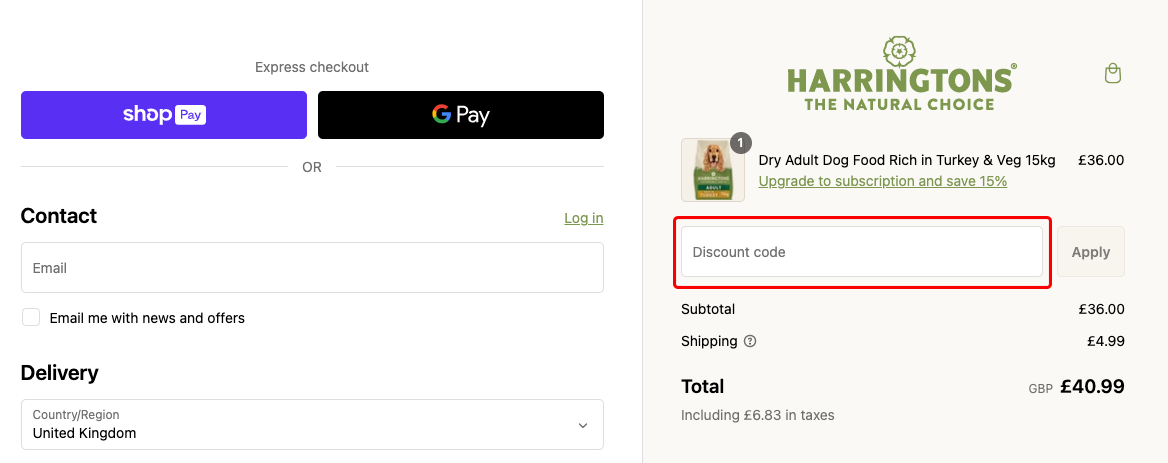Click the Dry Adult Dog Food product title

click(x=907, y=160)
